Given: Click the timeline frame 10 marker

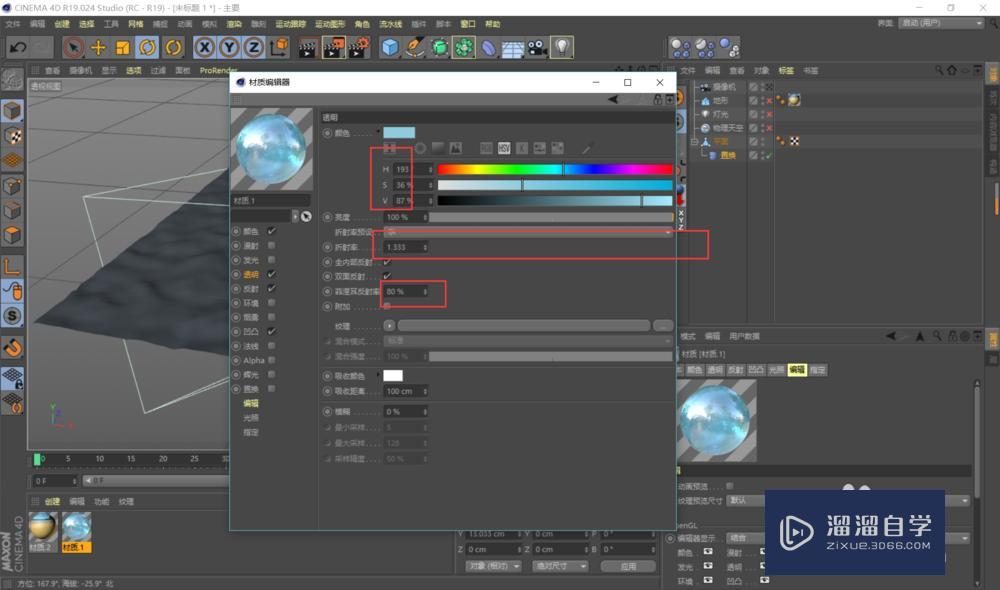Looking at the screenshot, I should [x=99, y=459].
